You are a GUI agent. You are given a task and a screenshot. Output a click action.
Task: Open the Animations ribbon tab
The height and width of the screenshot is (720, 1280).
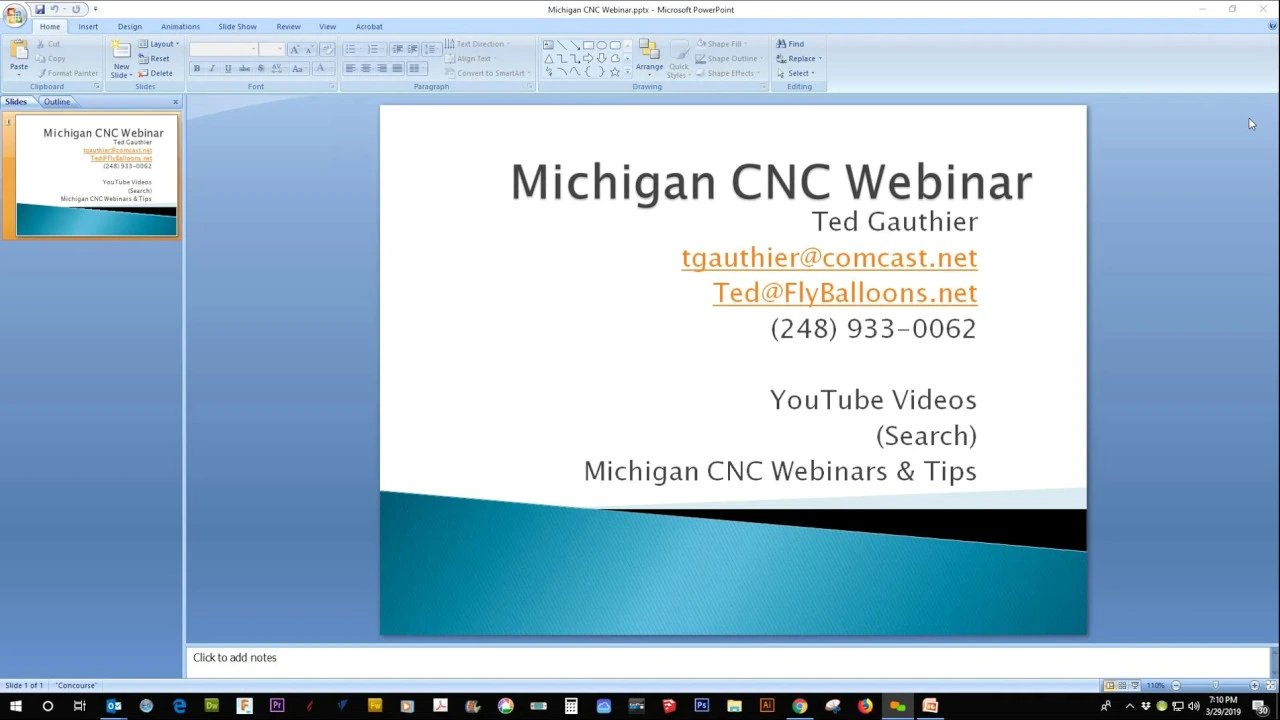coord(180,27)
